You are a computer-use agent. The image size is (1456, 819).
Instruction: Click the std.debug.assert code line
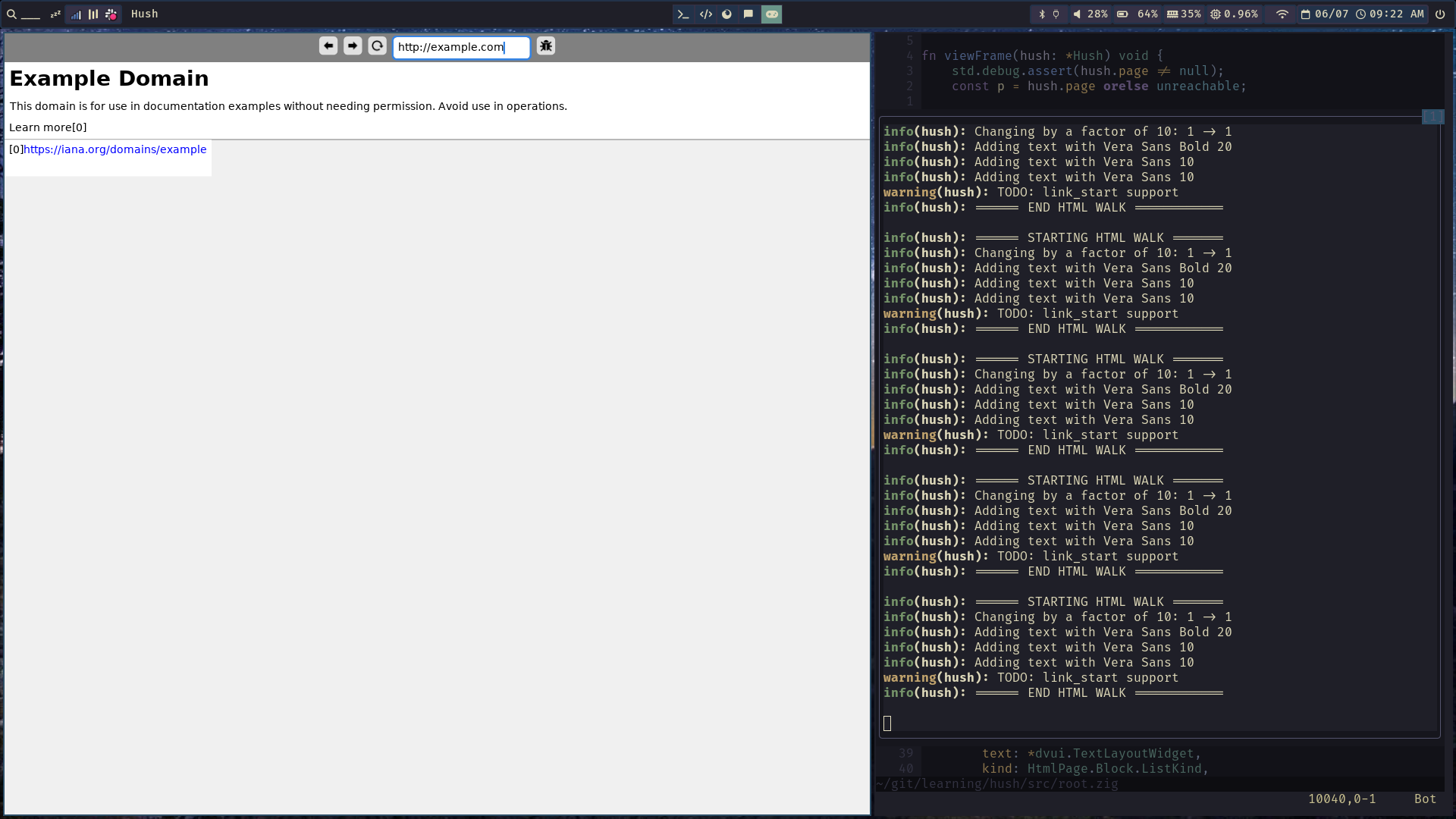pos(1087,71)
